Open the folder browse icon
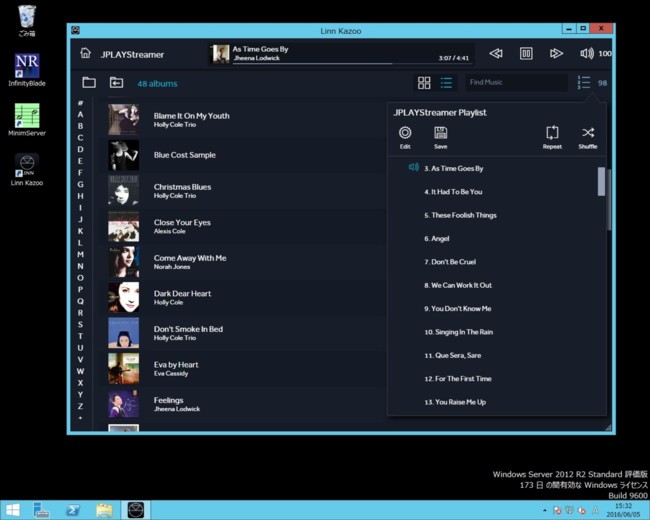 89,83
